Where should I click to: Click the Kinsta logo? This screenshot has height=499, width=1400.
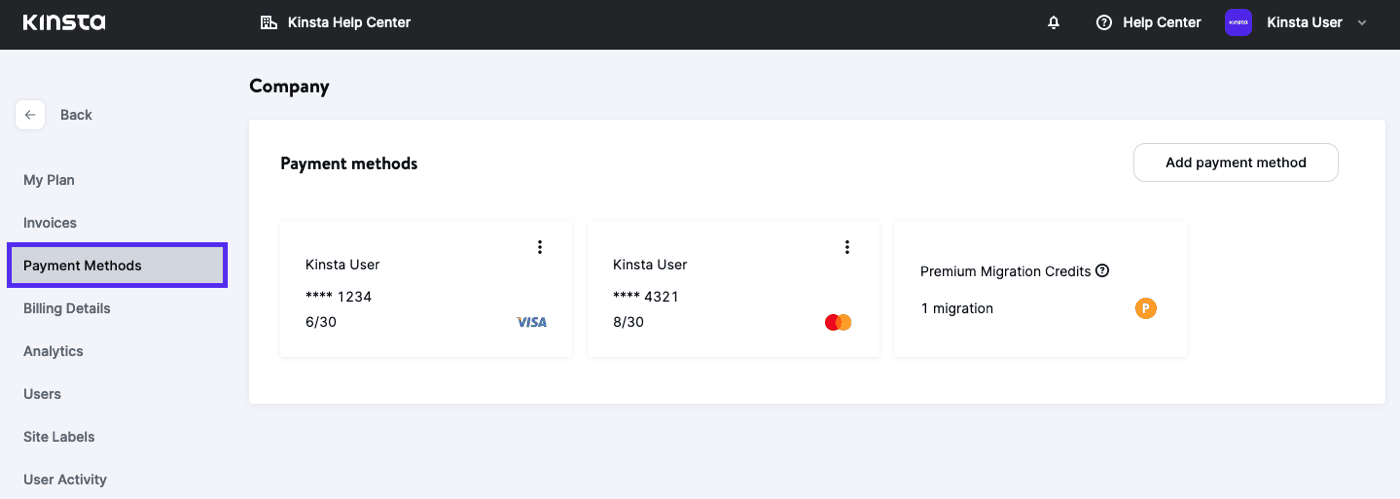(64, 22)
